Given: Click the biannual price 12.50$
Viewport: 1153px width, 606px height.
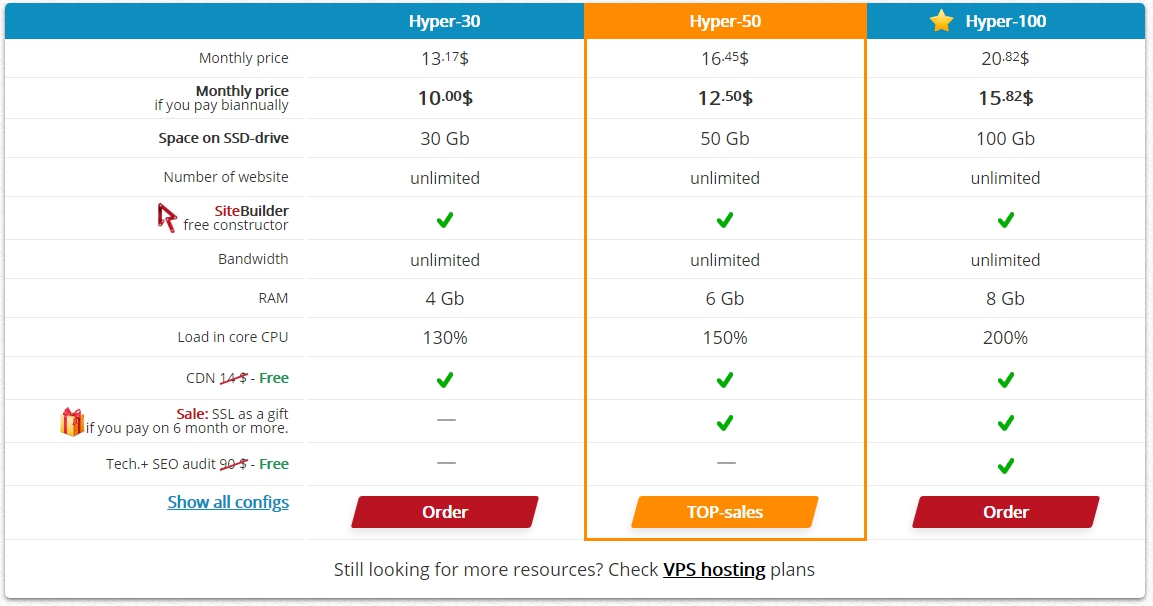Looking at the screenshot, I should tap(725, 98).
